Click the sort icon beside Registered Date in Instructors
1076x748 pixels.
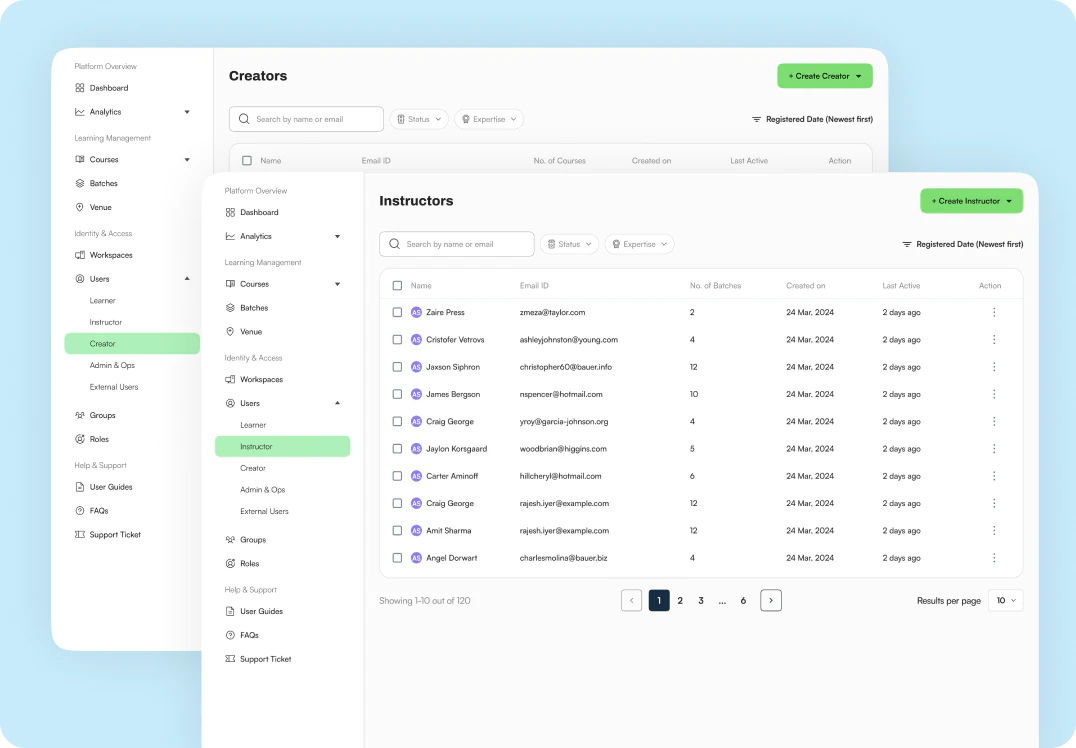coord(907,244)
